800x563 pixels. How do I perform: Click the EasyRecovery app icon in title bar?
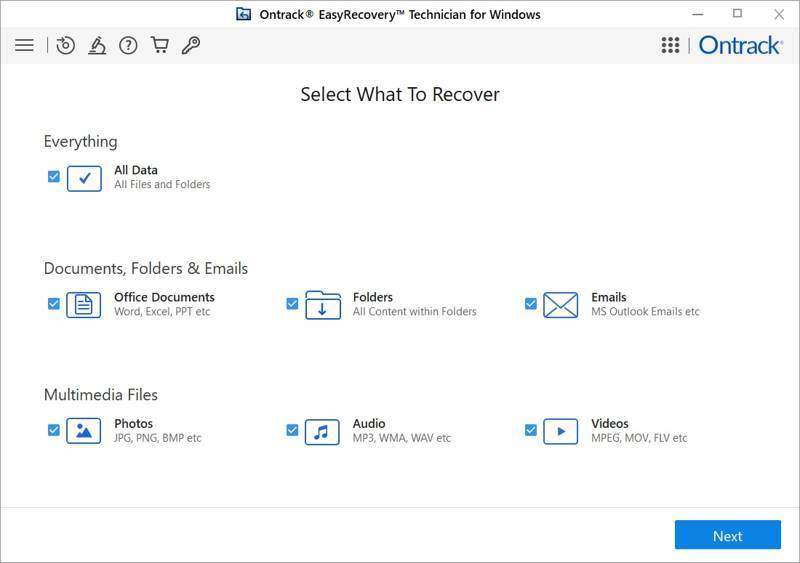pos(243,14)
